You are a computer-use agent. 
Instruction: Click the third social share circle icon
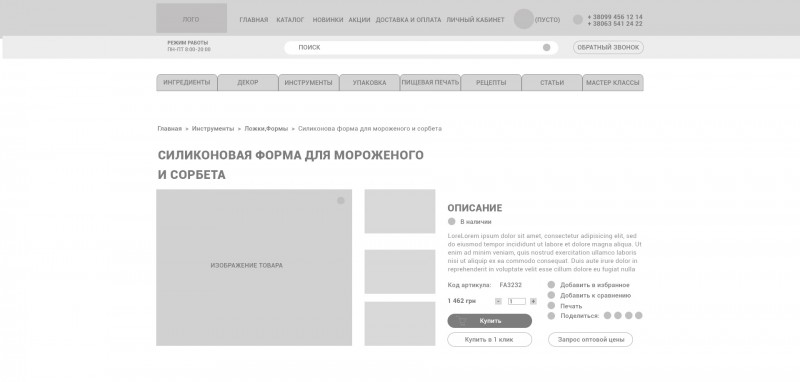[629, 316]
